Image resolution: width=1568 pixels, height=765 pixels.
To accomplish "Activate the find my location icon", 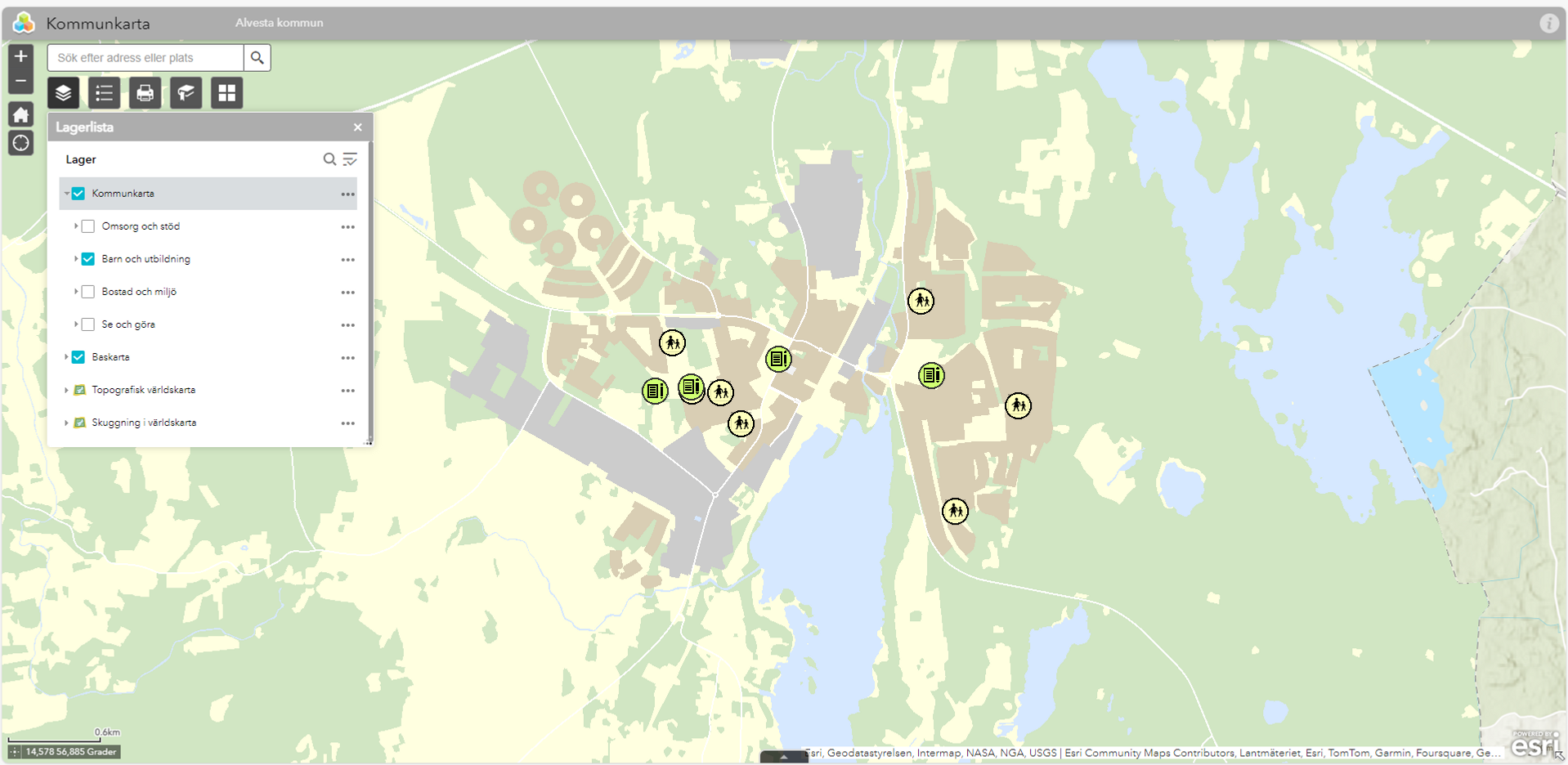I will point(20,142).
